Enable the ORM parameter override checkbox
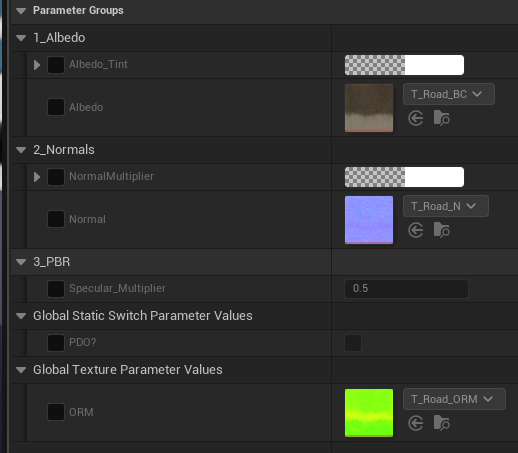 (56, 412)
